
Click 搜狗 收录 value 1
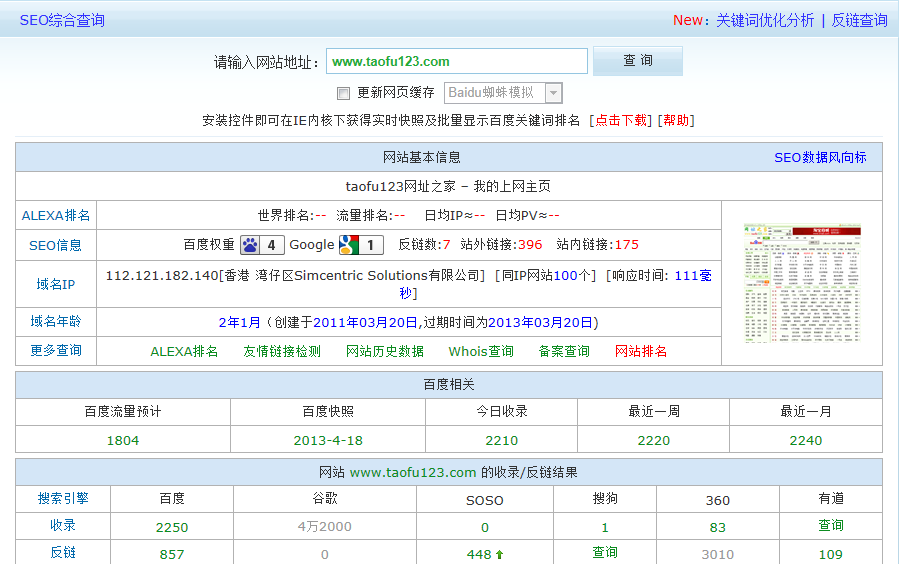coord(605,527)
